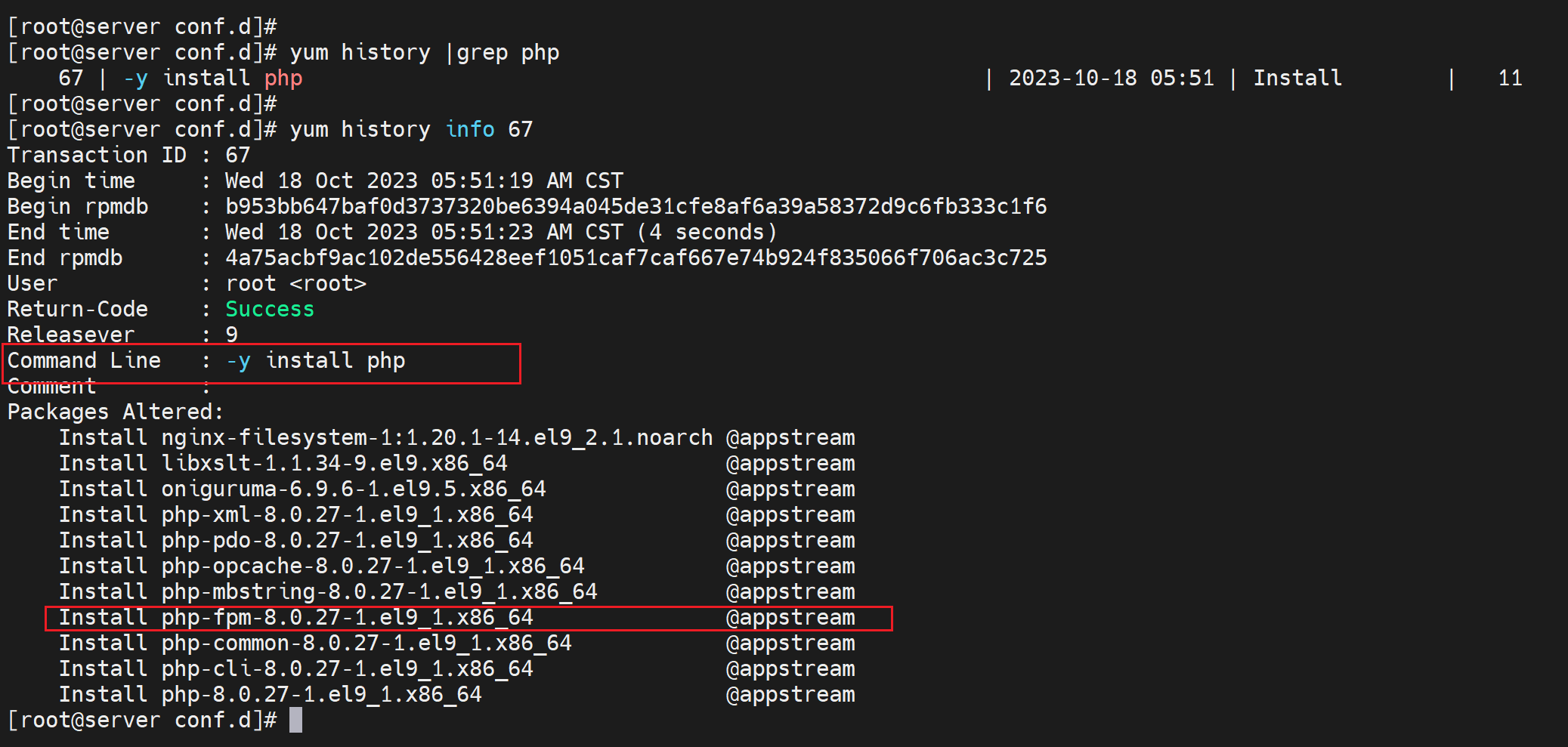Click the 'Command Line' label
The height and width of the screenshot is (747, 1568).
[x=84, y=360]
